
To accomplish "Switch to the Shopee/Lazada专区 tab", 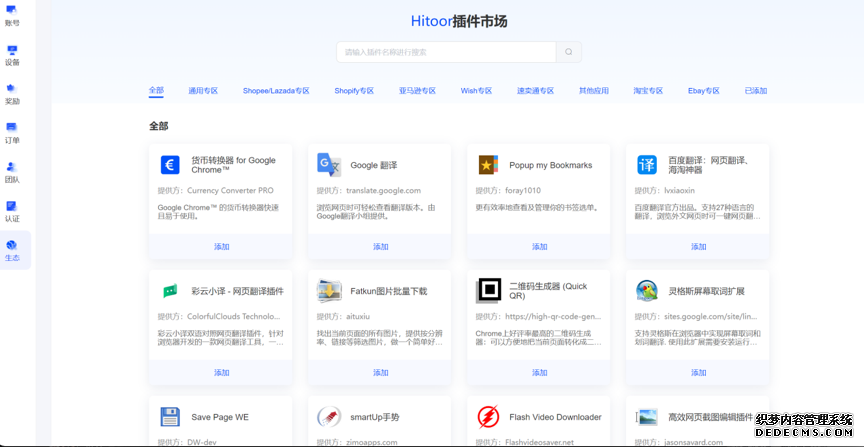I will 276,91.
